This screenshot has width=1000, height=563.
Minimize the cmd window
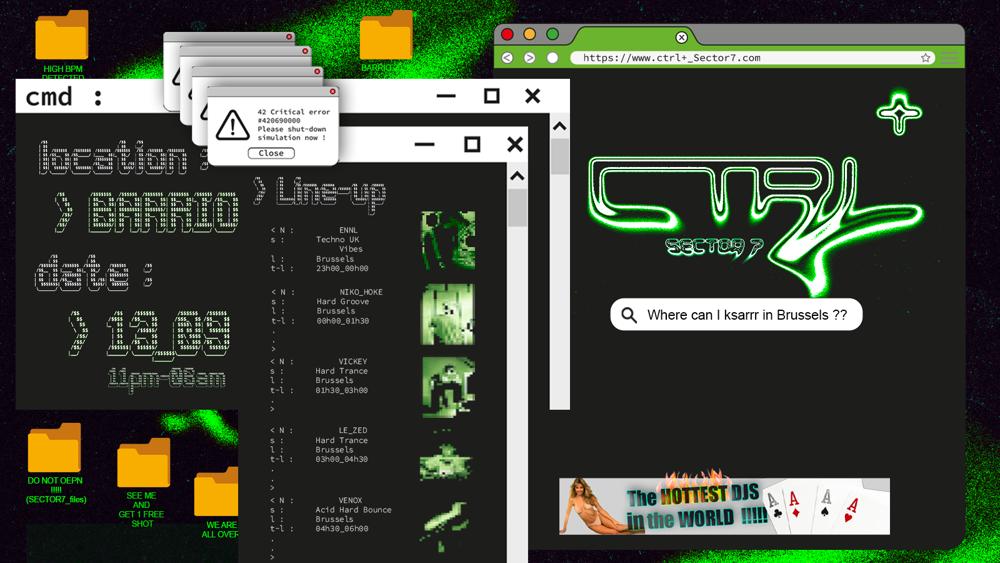pyautogui.click(x=446, y=96)
